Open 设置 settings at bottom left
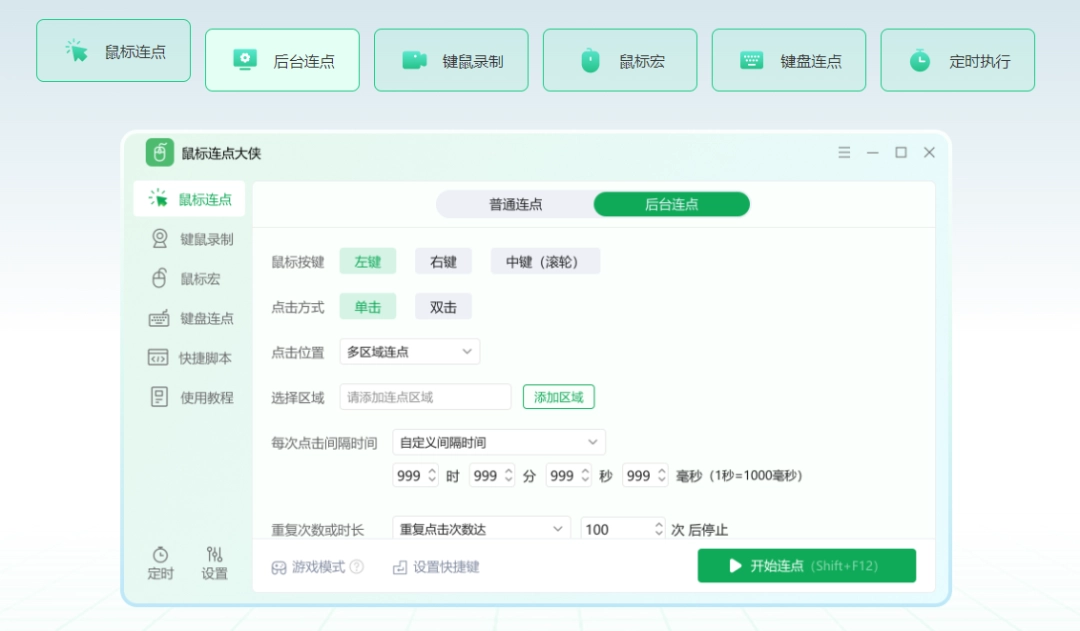The width and height of the screenshot is (1080, 631). pyautogui.click(x=217, y=564)
